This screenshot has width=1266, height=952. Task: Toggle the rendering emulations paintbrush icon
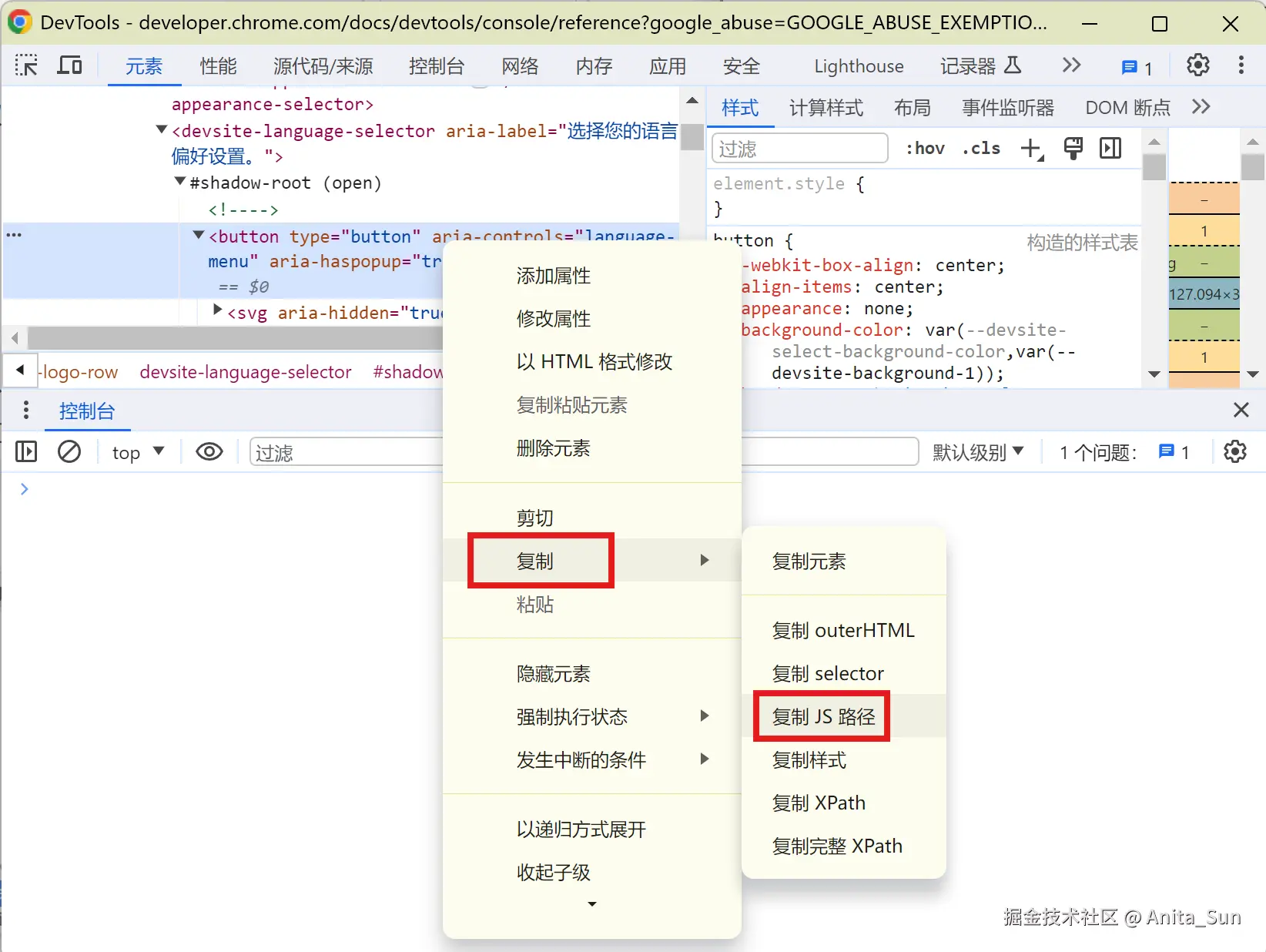coord(1073,148)
